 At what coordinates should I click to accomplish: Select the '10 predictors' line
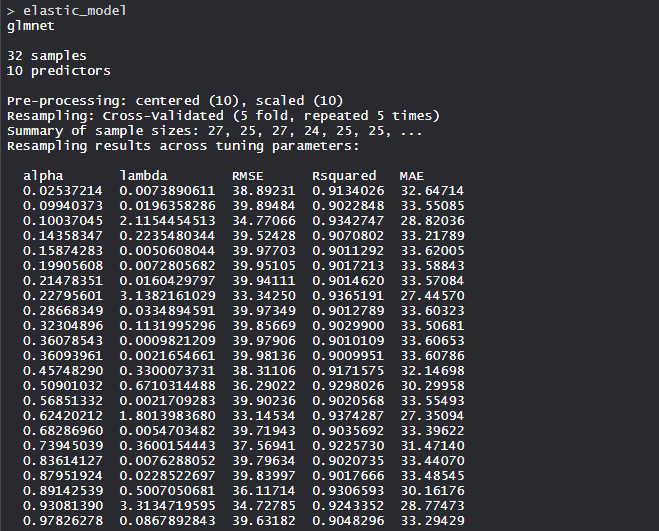click(x=58, y=71)
